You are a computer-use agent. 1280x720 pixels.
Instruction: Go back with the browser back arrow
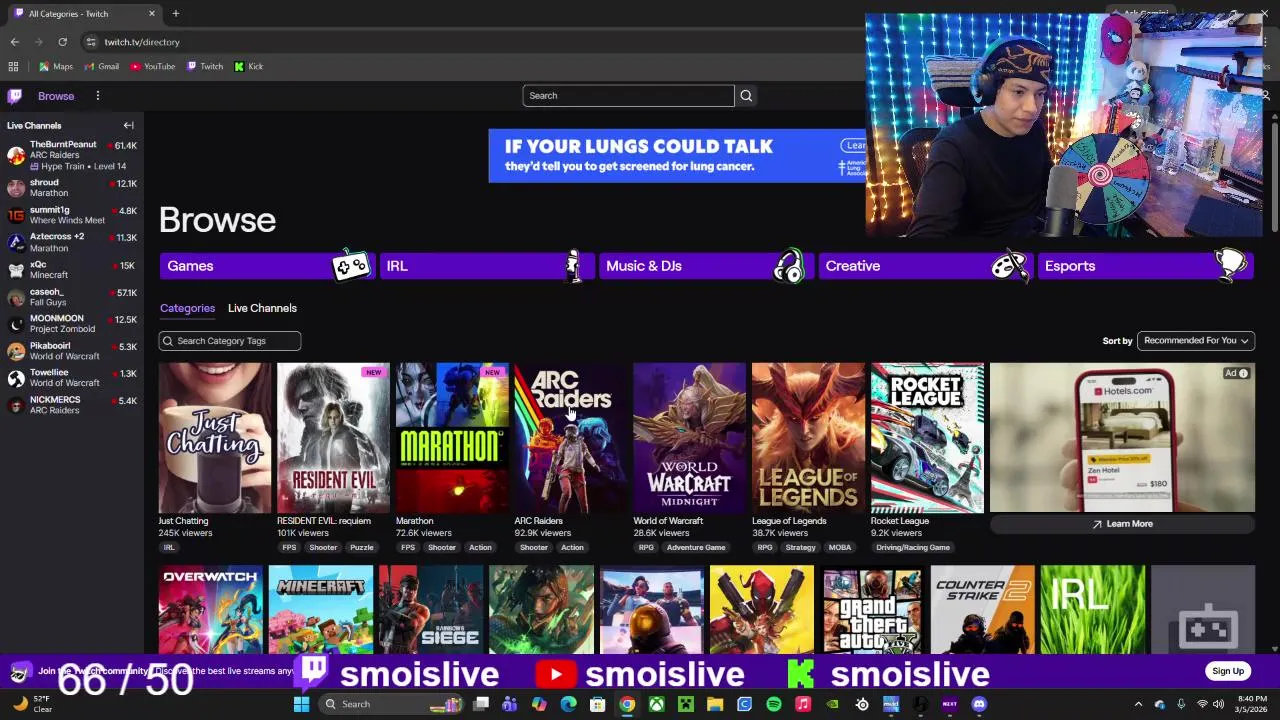pyautogui.click(x=14, y=42)
